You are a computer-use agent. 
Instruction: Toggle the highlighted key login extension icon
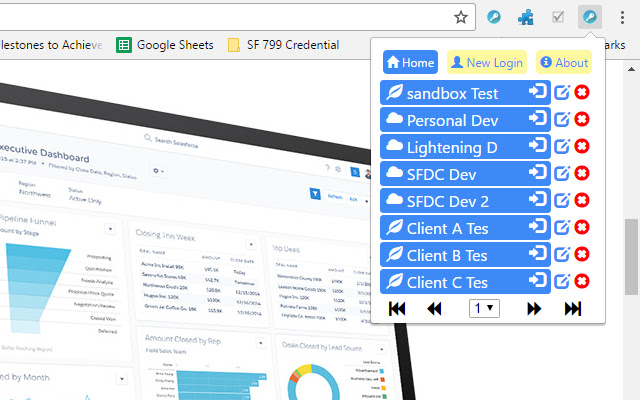(x=590, y=17)
